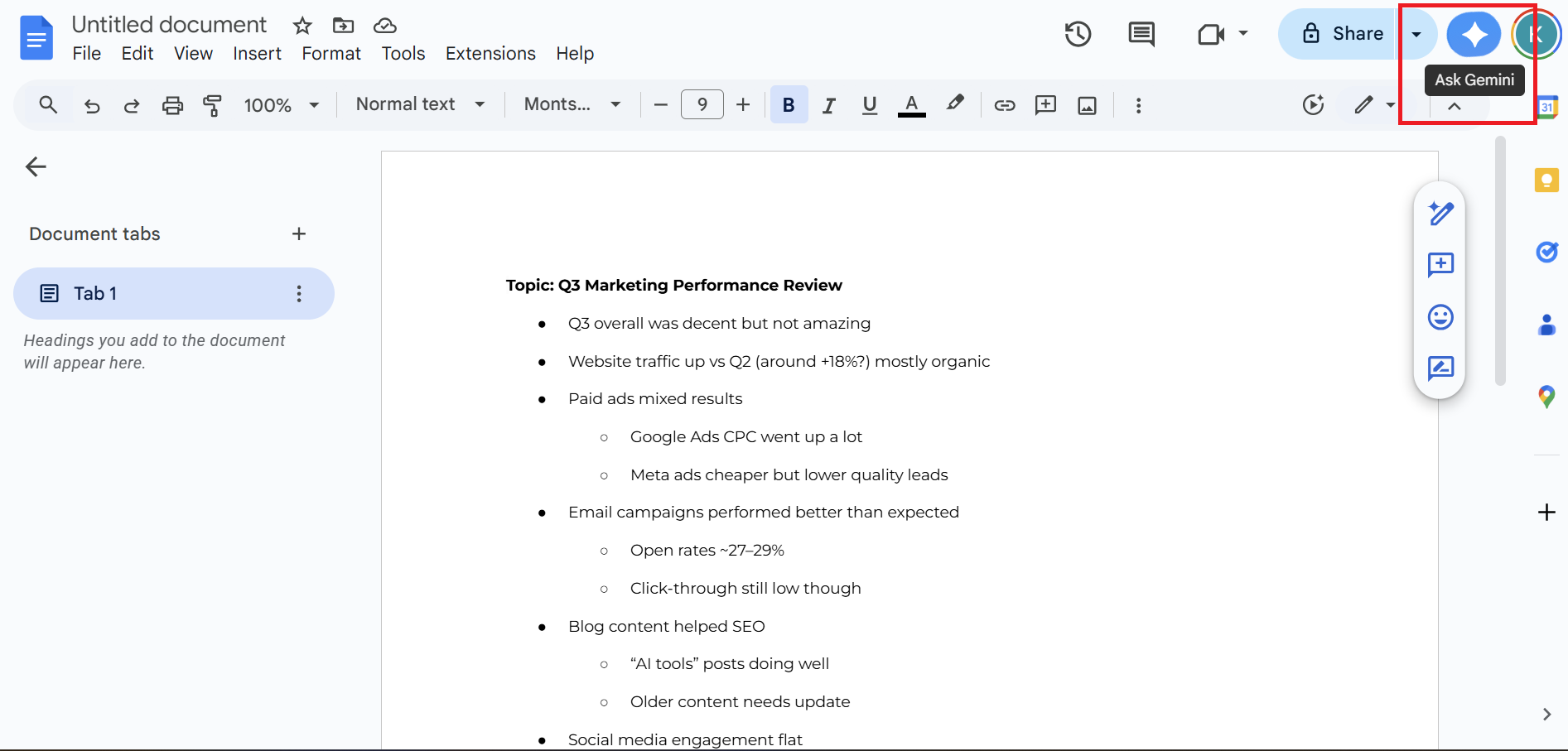Decrease the font size

pos(660,105)
